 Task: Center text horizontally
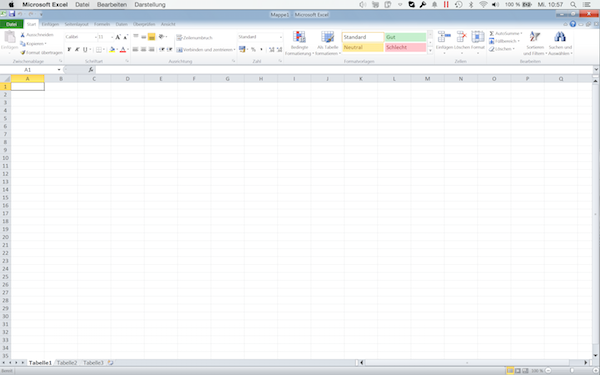(143, 49)
